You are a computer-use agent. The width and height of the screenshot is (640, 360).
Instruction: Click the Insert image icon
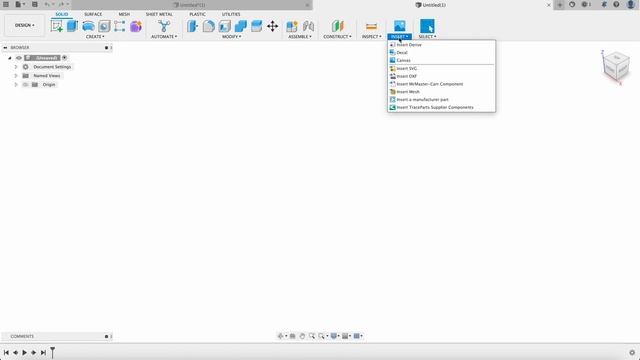pos(400,26)
